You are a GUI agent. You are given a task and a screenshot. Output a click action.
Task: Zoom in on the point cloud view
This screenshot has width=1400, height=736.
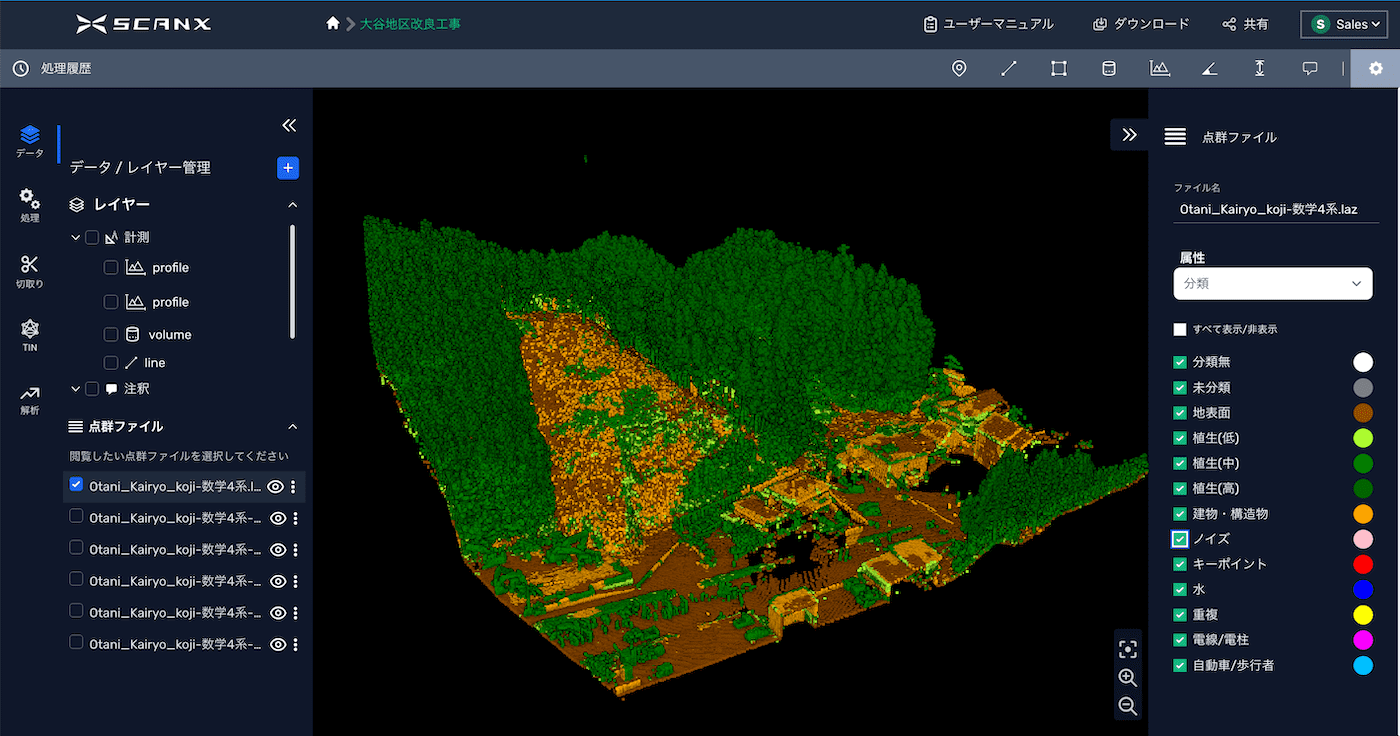(x=1128, y=678)
